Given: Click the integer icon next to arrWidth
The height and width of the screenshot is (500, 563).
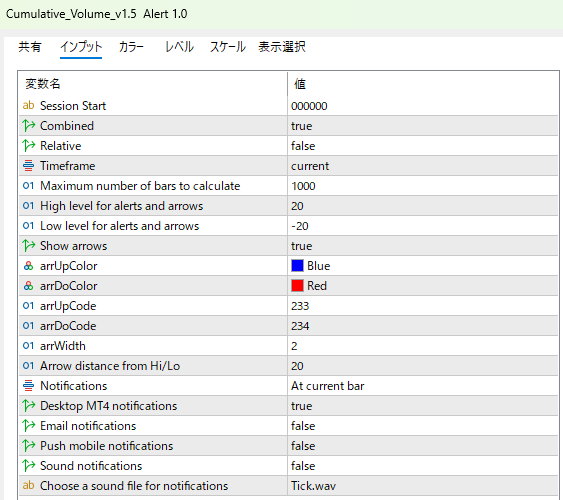Looking at the screenshot, I should coord(28,346).
